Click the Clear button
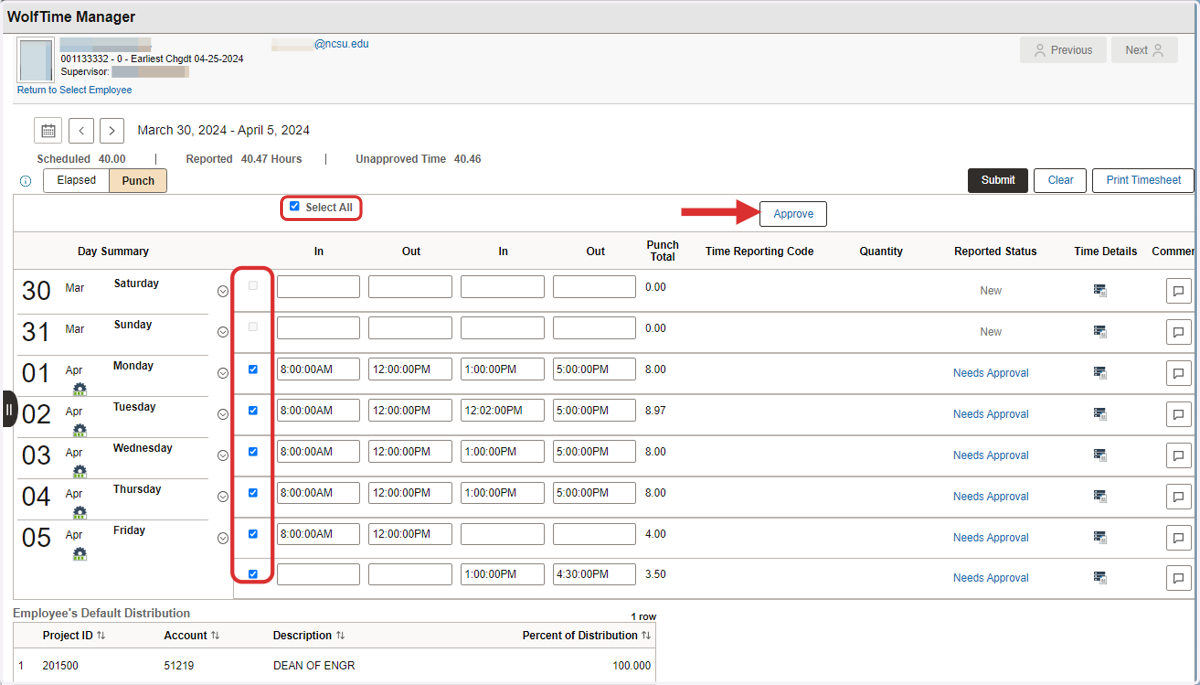1200x685 pixels. tap(1060, 180)
